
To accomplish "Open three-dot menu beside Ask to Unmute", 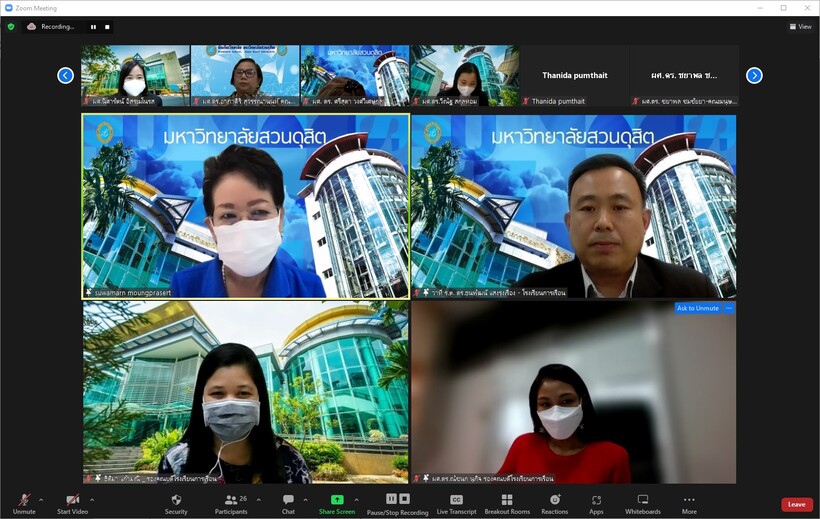I will (729, 308).
